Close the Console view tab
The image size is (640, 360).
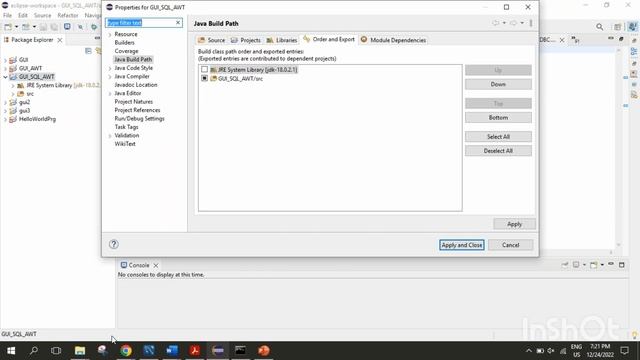(156, 265)
